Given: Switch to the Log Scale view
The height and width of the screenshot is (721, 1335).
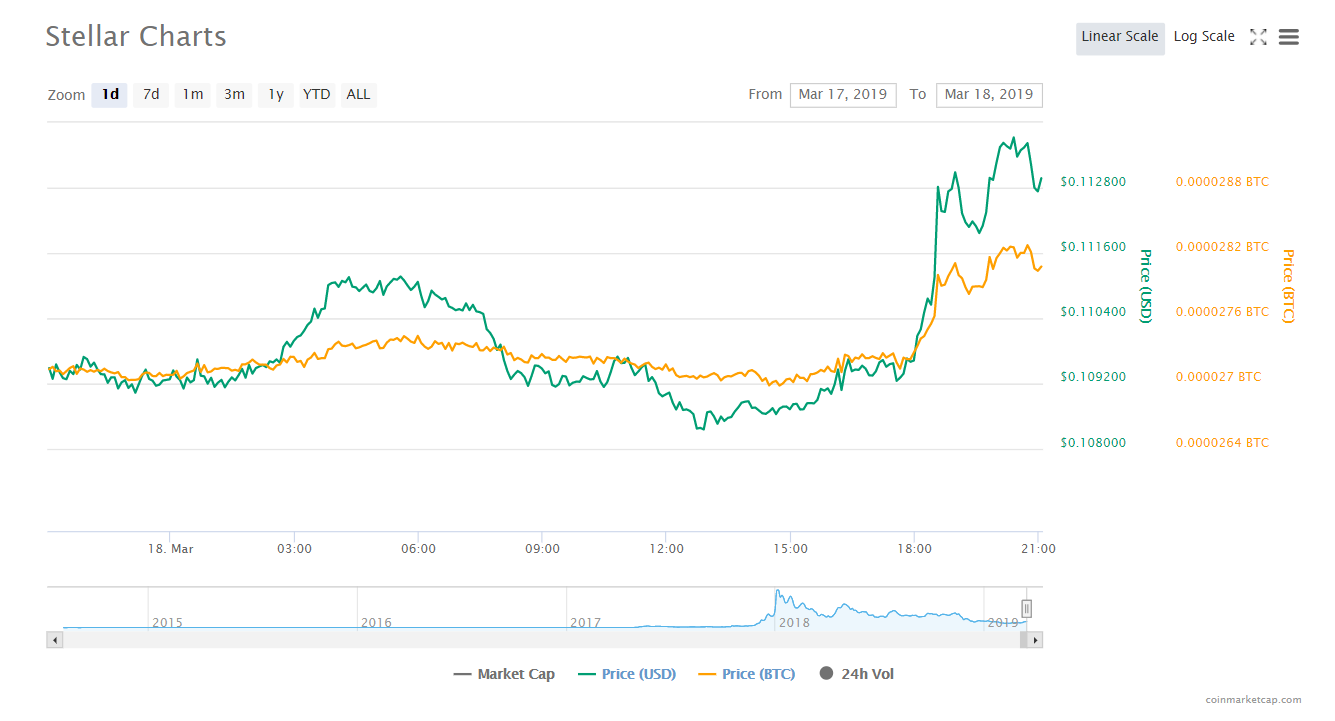Looking at the screenshot, I should [x=1204, y=36].
